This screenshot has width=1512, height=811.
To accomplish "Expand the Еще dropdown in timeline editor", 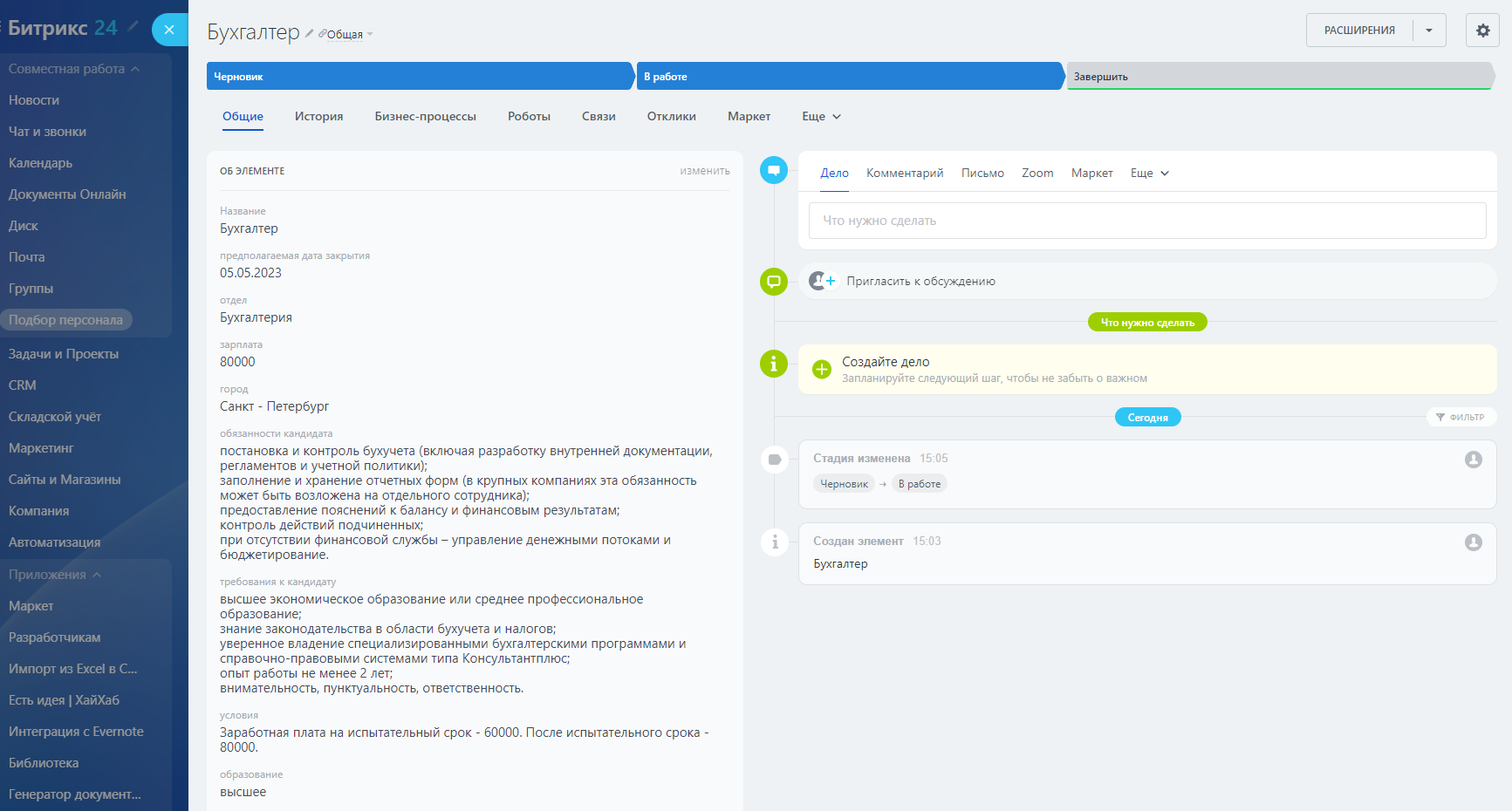I will pyautogui.click(x=1149, y=174).
